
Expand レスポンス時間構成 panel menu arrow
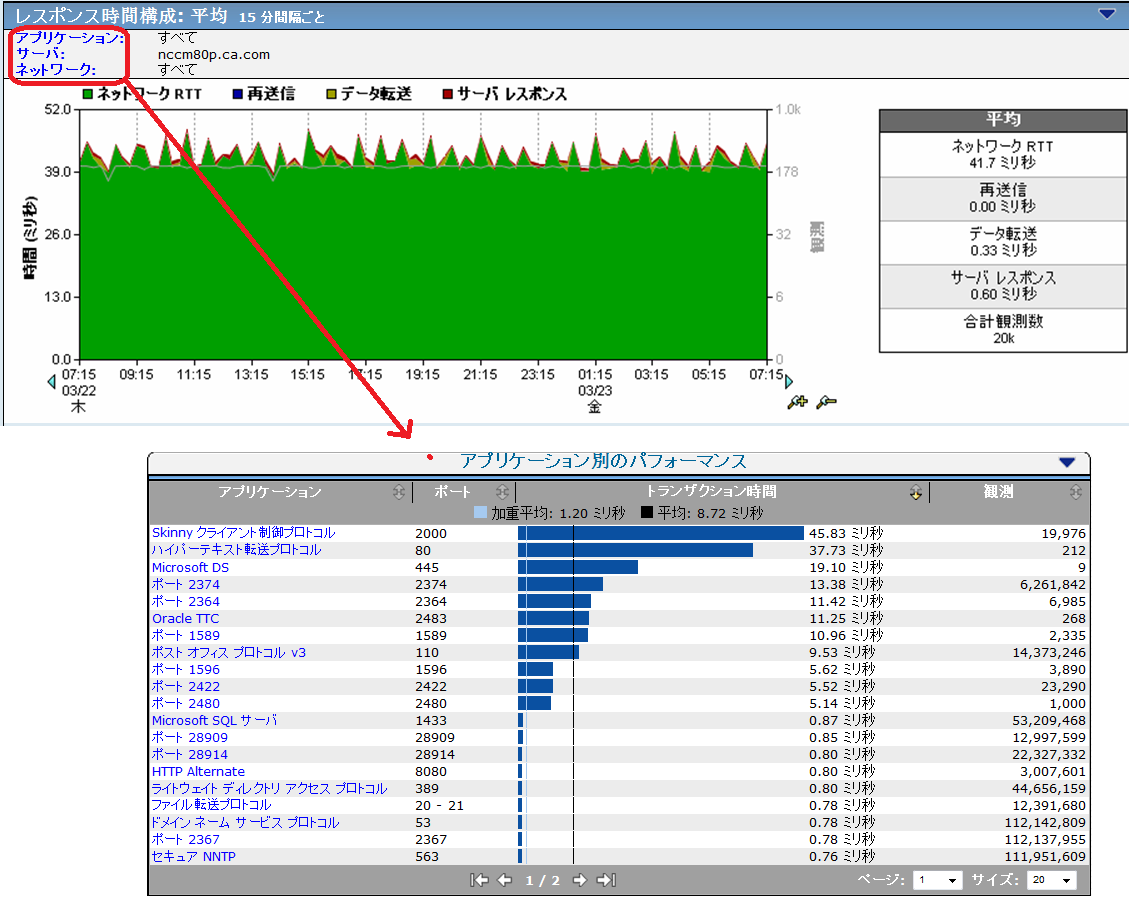click(1106, 14)
